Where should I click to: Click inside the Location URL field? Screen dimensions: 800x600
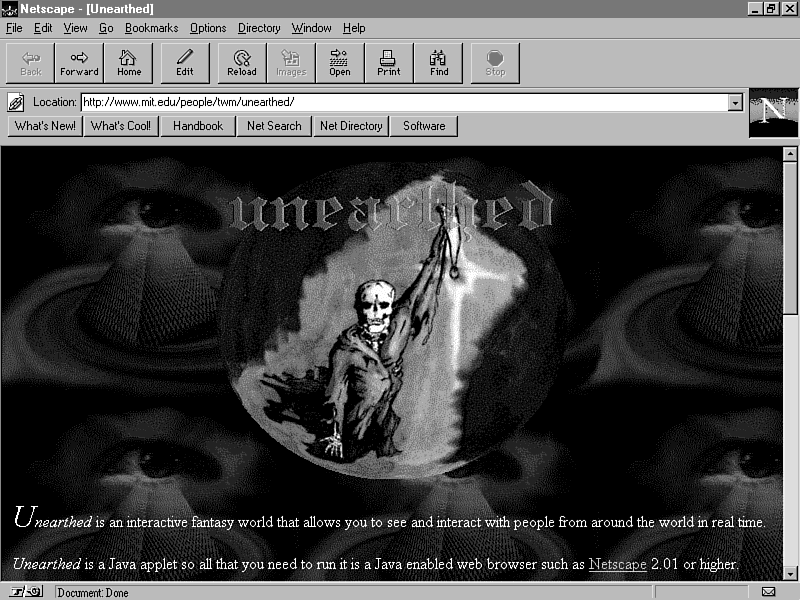pos(400,102)
